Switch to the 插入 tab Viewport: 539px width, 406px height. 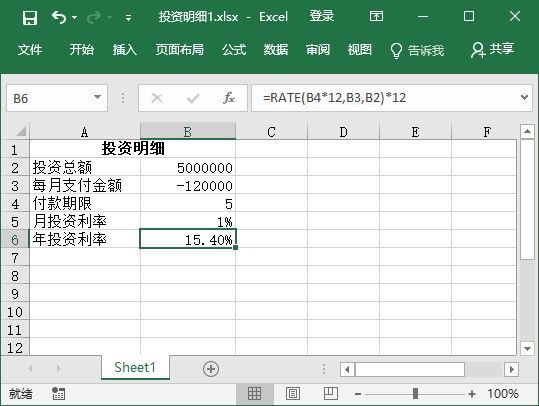pyautogui.click(x=125, y=50)
